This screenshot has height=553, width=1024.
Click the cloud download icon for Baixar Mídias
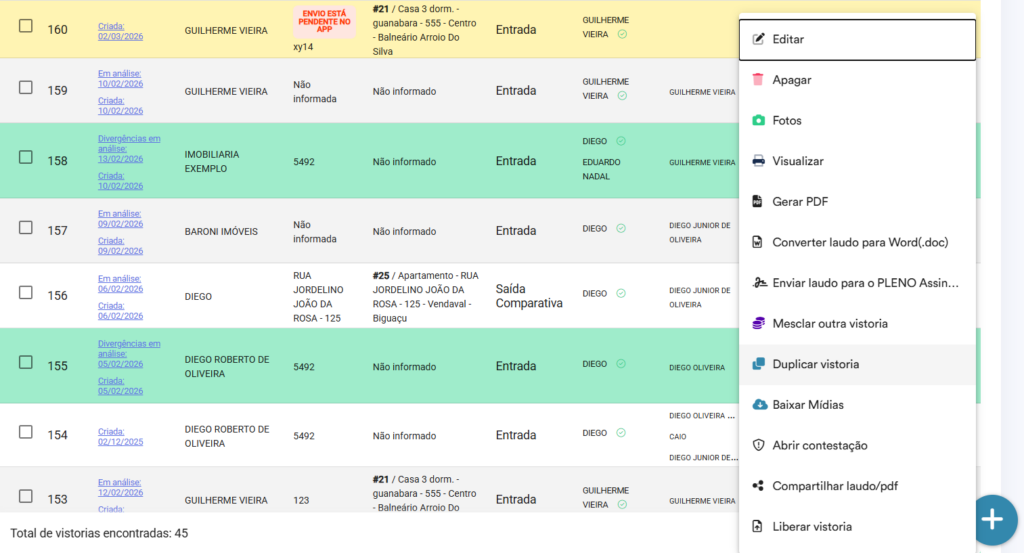coord(759,405)
